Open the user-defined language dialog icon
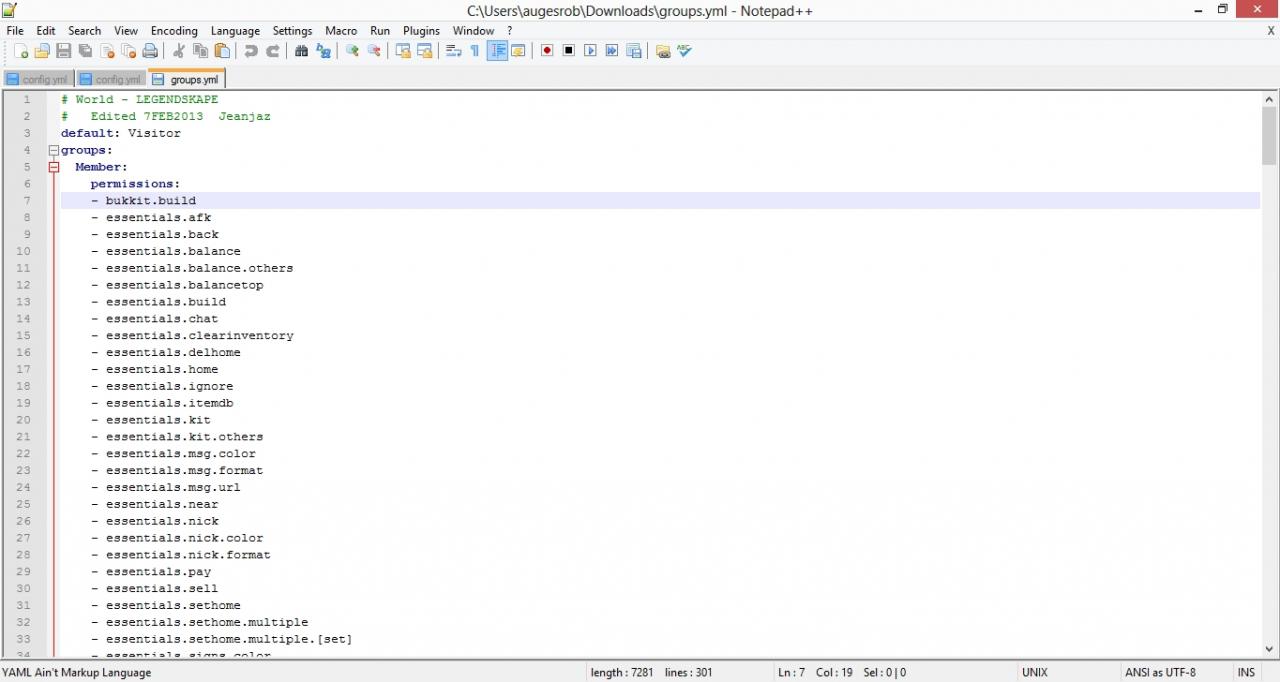This screenshot has width=1280, height=682. pyautogui.click(x=518, y=51)
